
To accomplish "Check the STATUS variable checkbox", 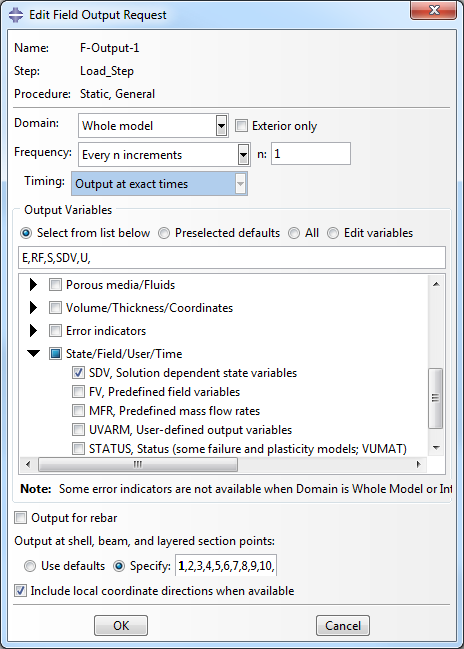I will click(78, 449).
